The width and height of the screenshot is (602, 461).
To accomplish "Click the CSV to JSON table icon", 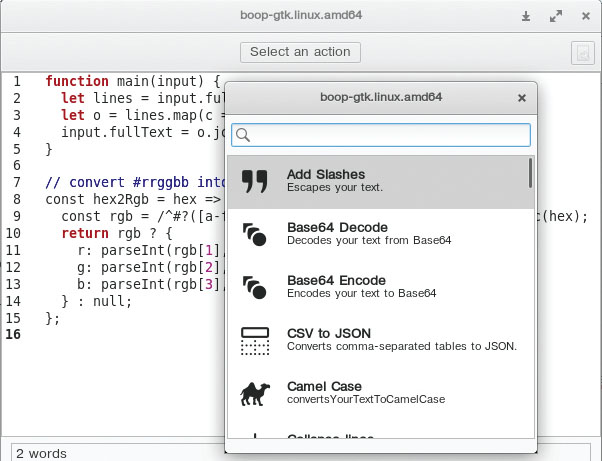I will point(255,340).
